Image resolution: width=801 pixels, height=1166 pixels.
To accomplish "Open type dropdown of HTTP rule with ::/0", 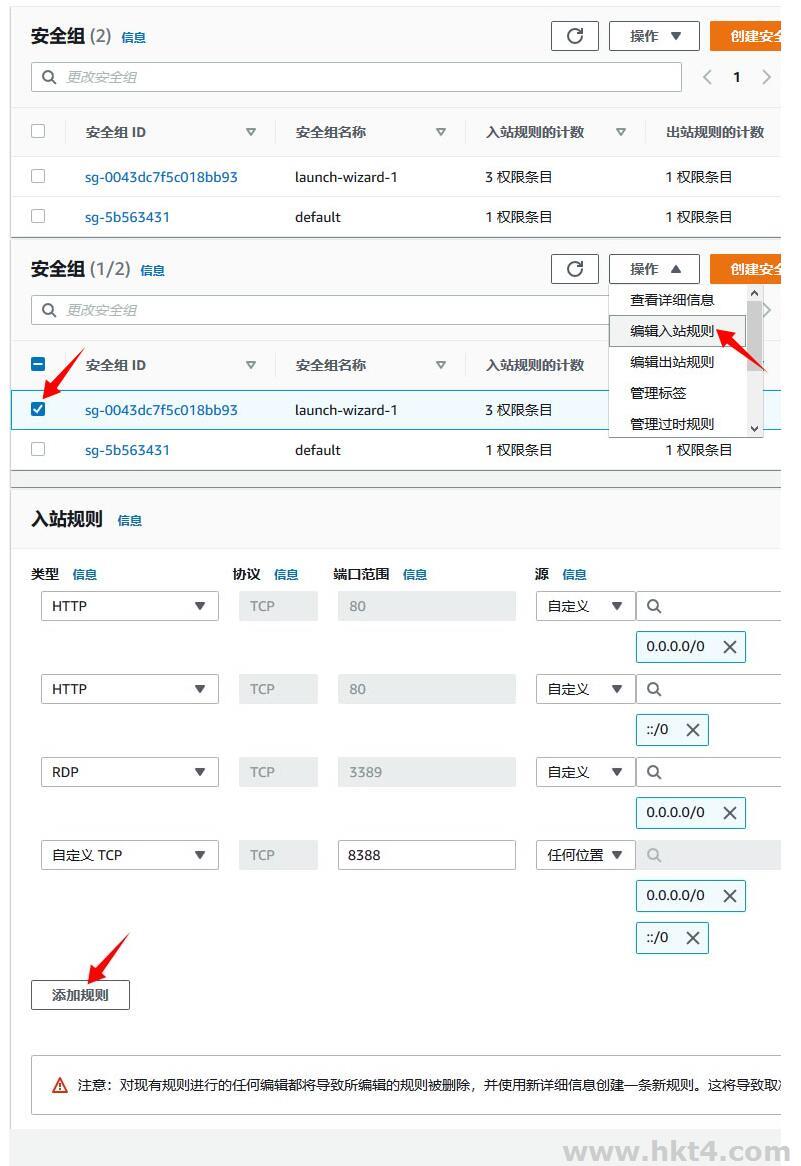I will 129,689.
